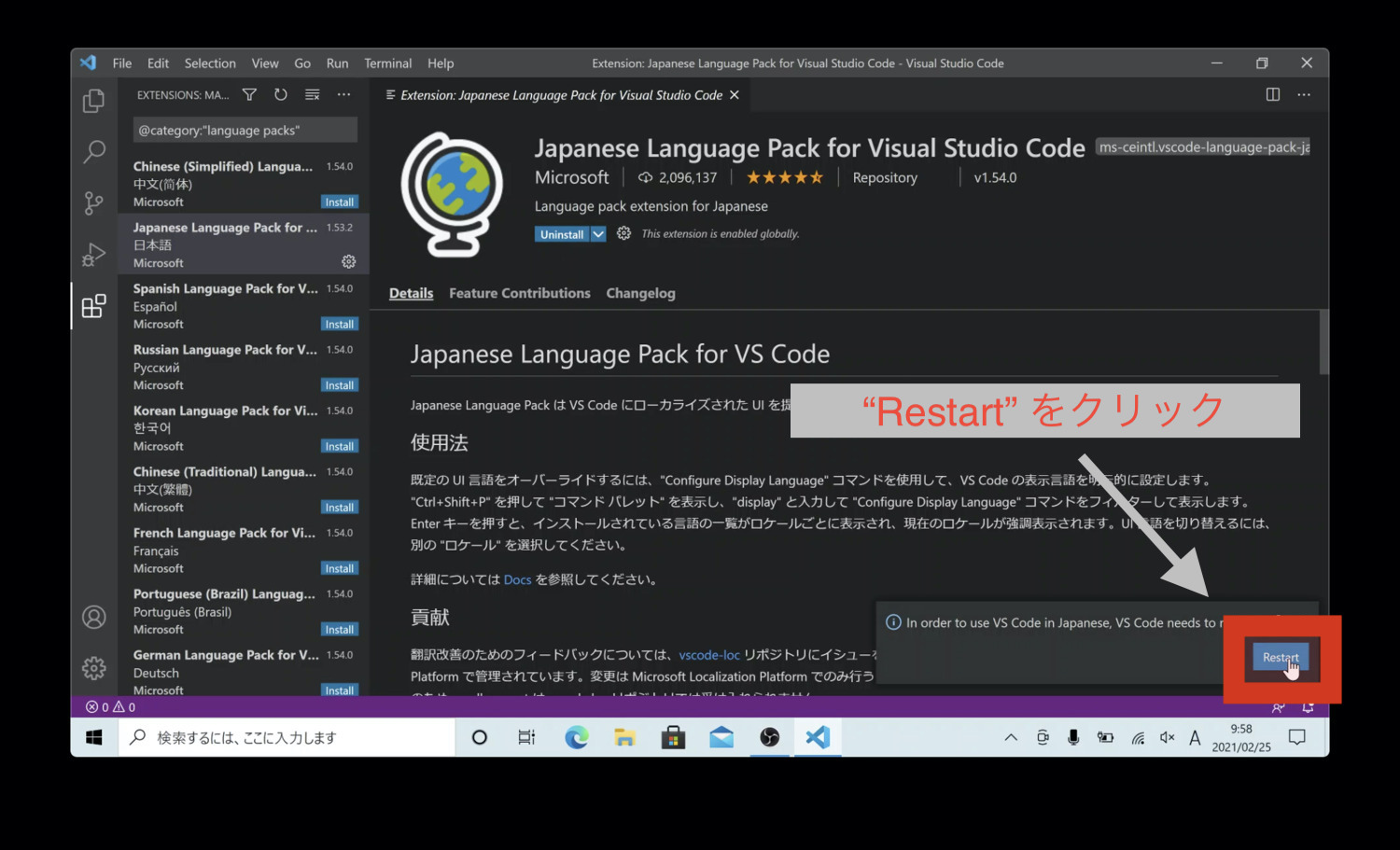
Task: Open the Manage gear in activity bar
Action: pos(93,668)
